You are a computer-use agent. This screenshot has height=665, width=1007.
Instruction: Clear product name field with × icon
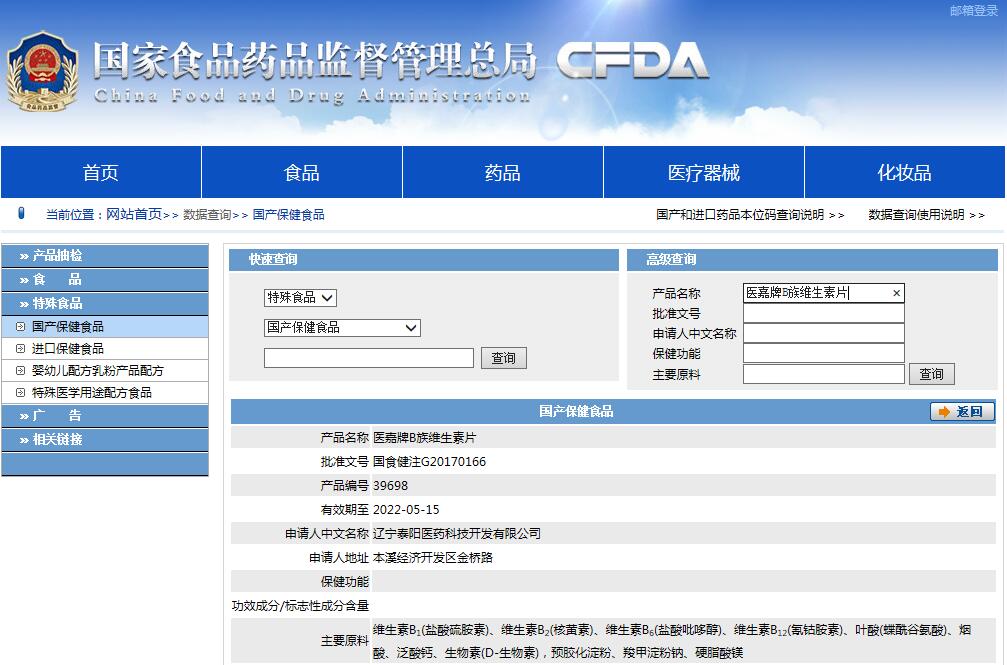pyautogui.click(x=896, y=293)
